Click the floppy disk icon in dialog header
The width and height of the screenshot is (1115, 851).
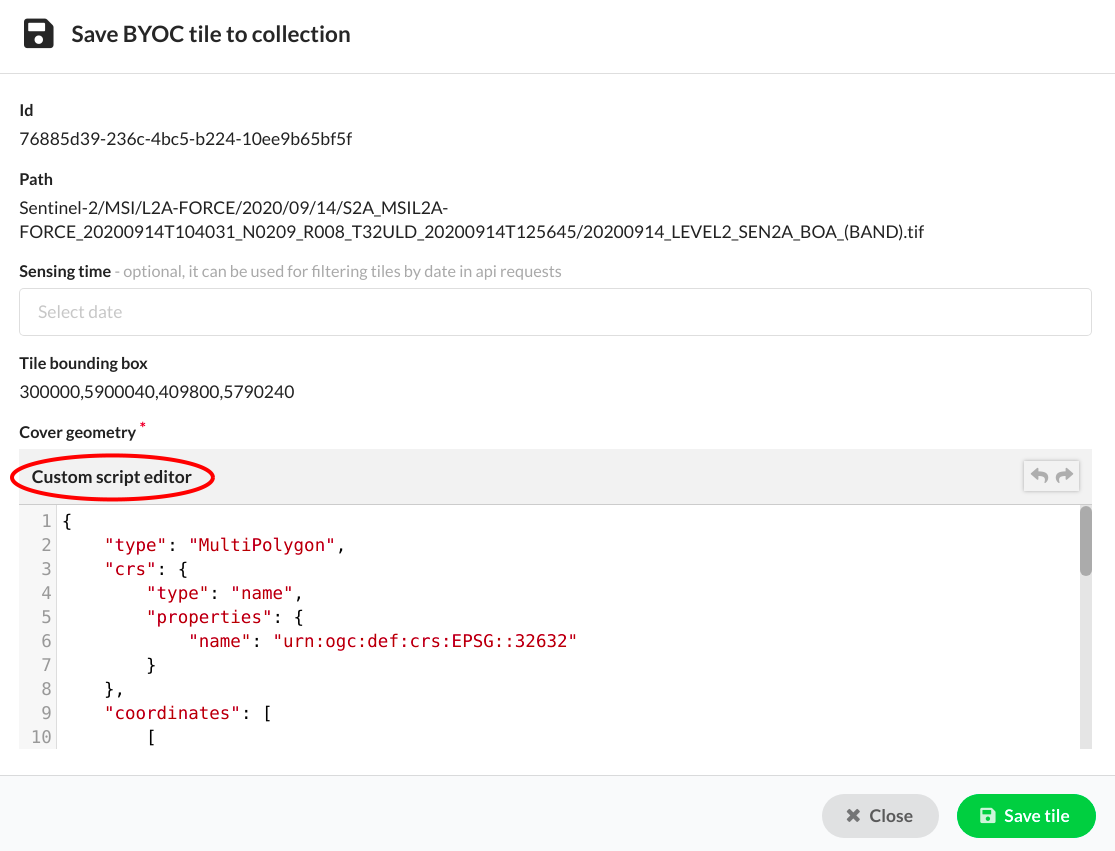click(x=38, y=34)
